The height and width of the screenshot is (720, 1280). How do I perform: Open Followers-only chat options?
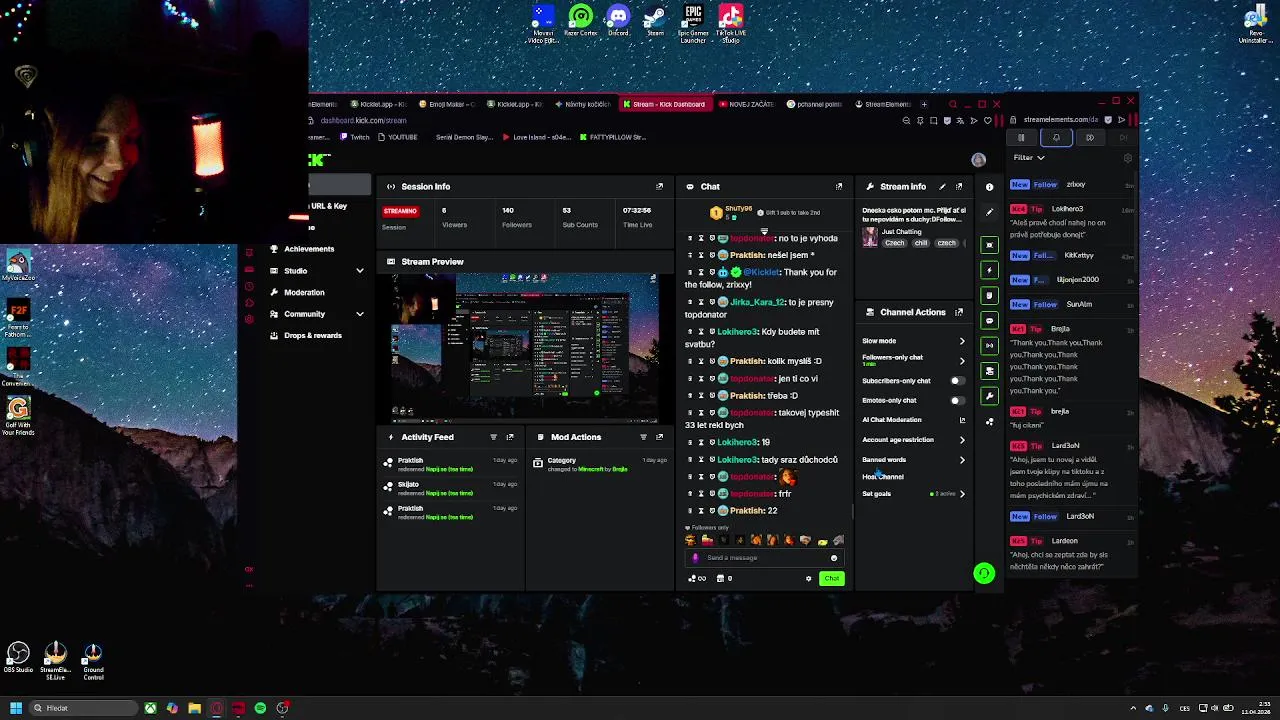pyautogui.click(x=913, y=359)
